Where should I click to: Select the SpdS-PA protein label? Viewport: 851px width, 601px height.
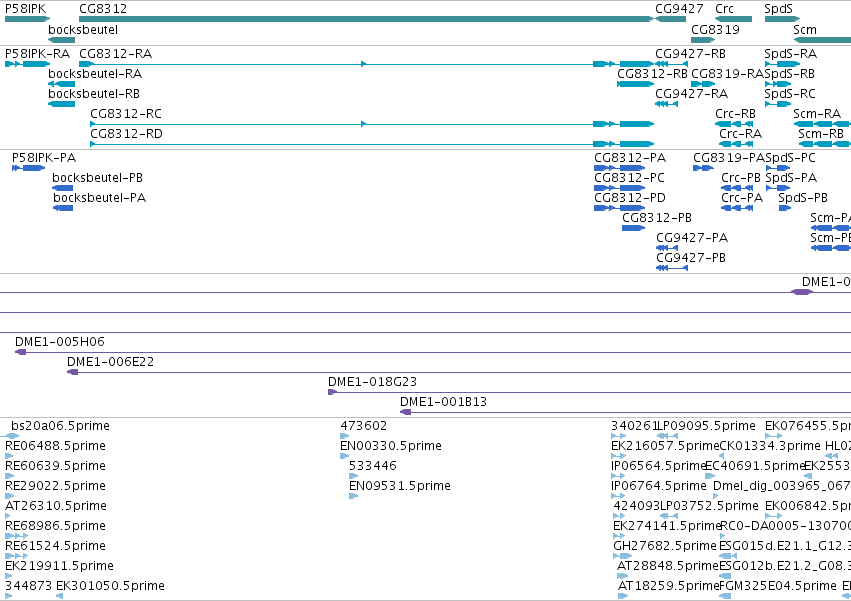[x=791, y=178]
